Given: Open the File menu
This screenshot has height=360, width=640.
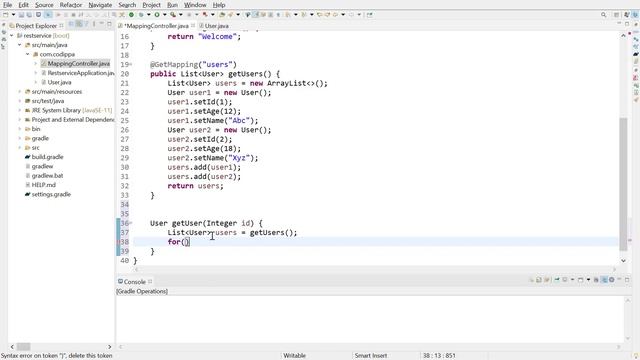Looking at the screenshot, I should coord(7,5).
